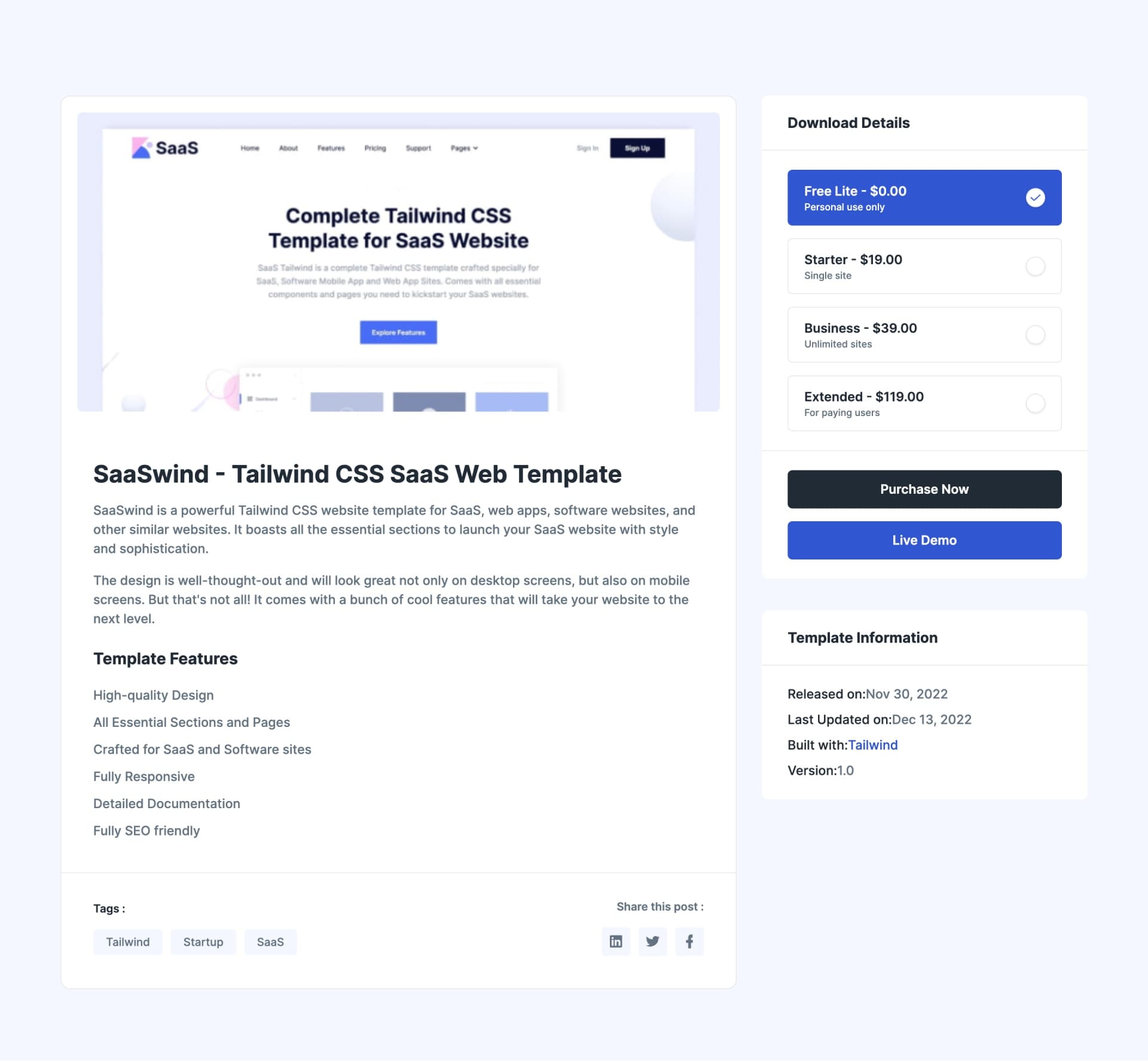Click the Twitter share icon
This screenshot has height=1061, width=1148.
(x=652, y=941)
